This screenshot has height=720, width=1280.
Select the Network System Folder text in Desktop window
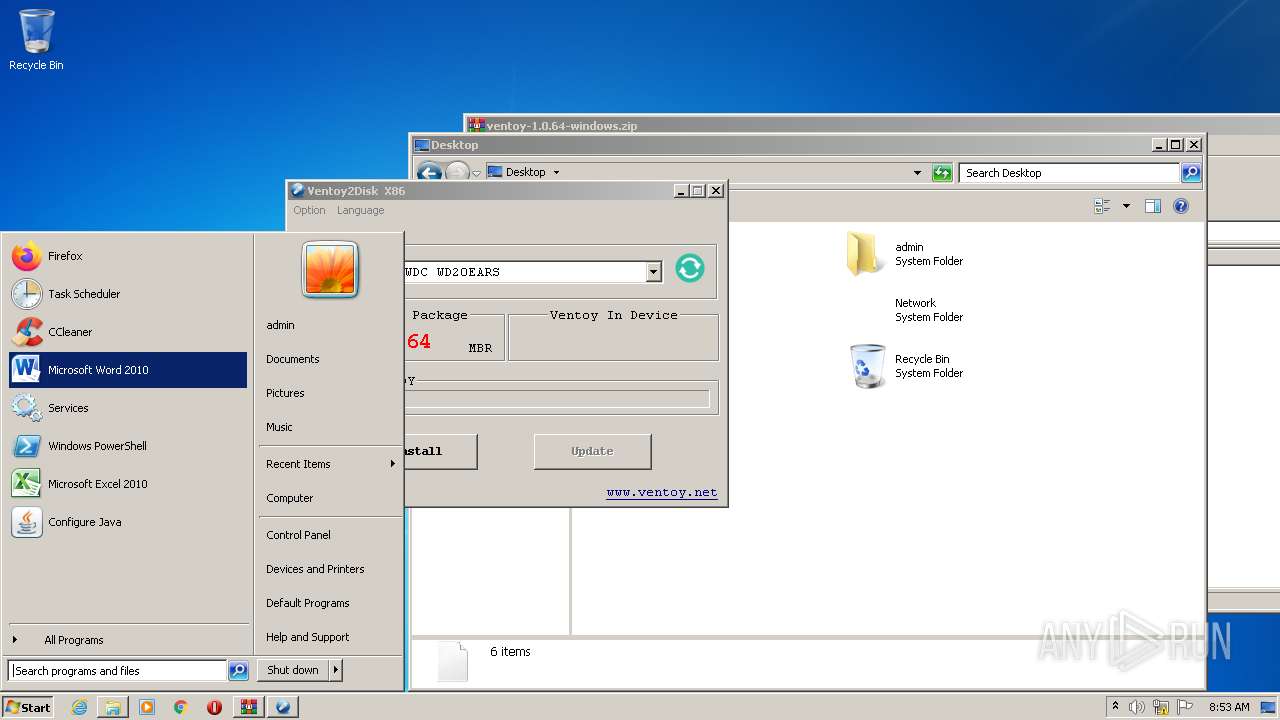(929, 310)
